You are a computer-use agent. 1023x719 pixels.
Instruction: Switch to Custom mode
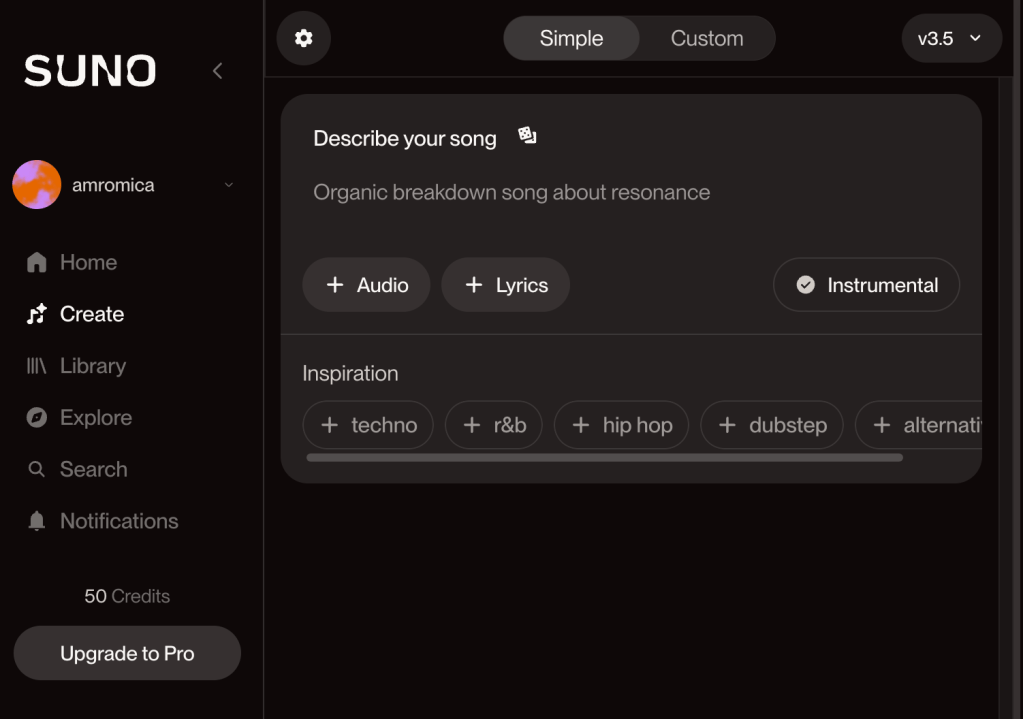706,39
